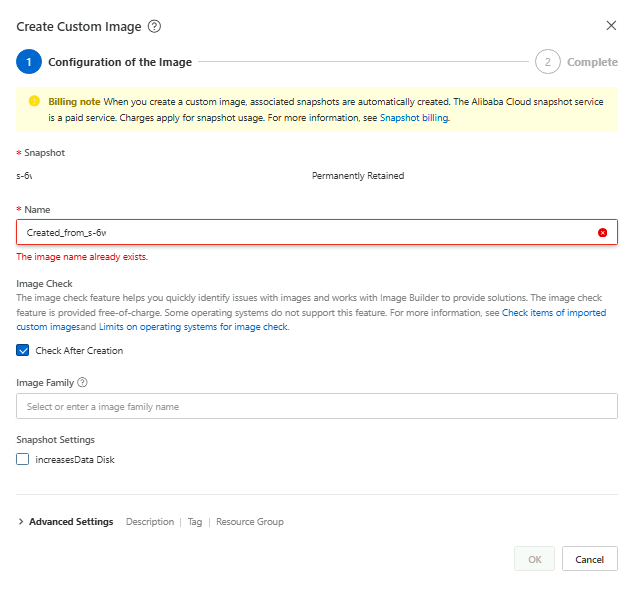The image size is (631, 589).
Task: Jump to the Tag setting
Action: pos(195,522)
